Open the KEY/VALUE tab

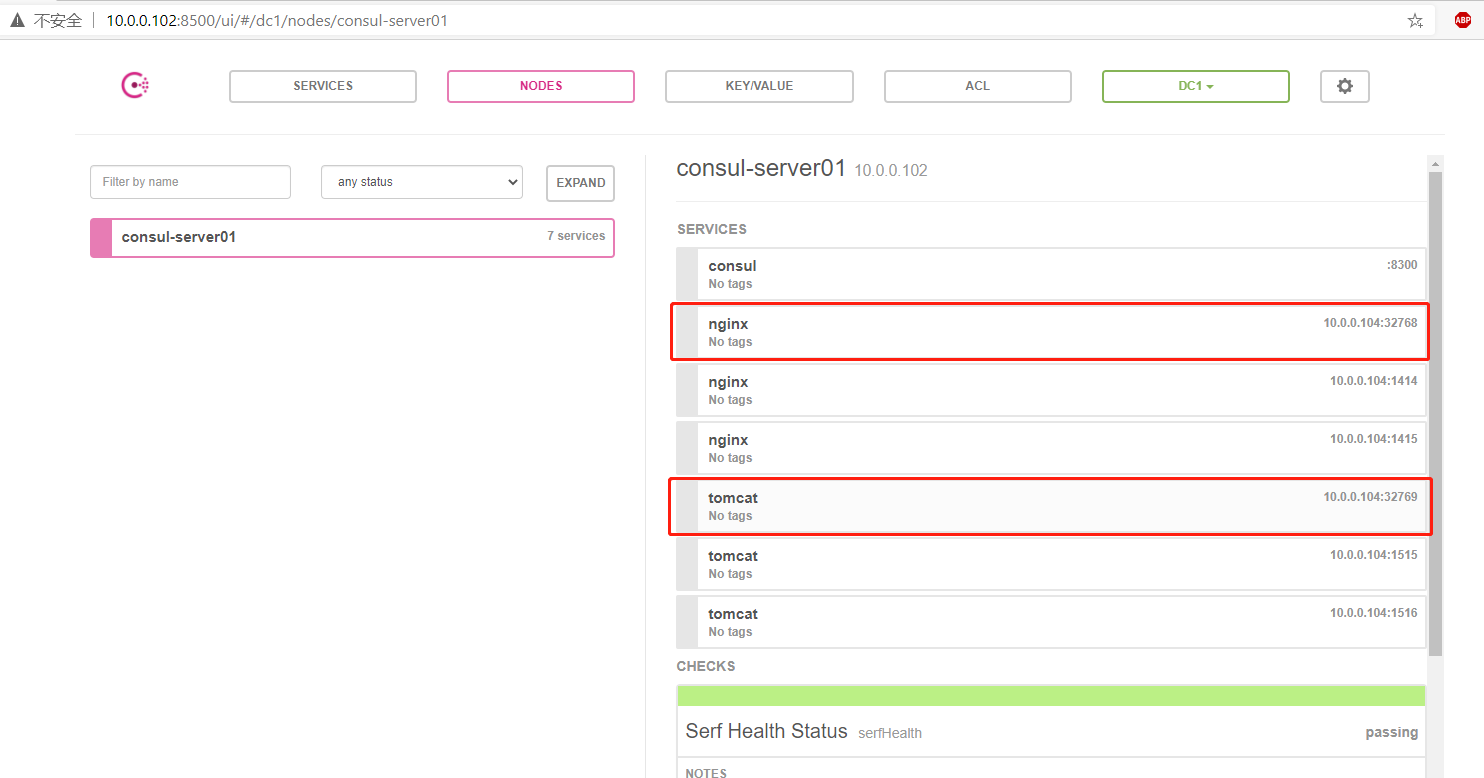(759, 86)
